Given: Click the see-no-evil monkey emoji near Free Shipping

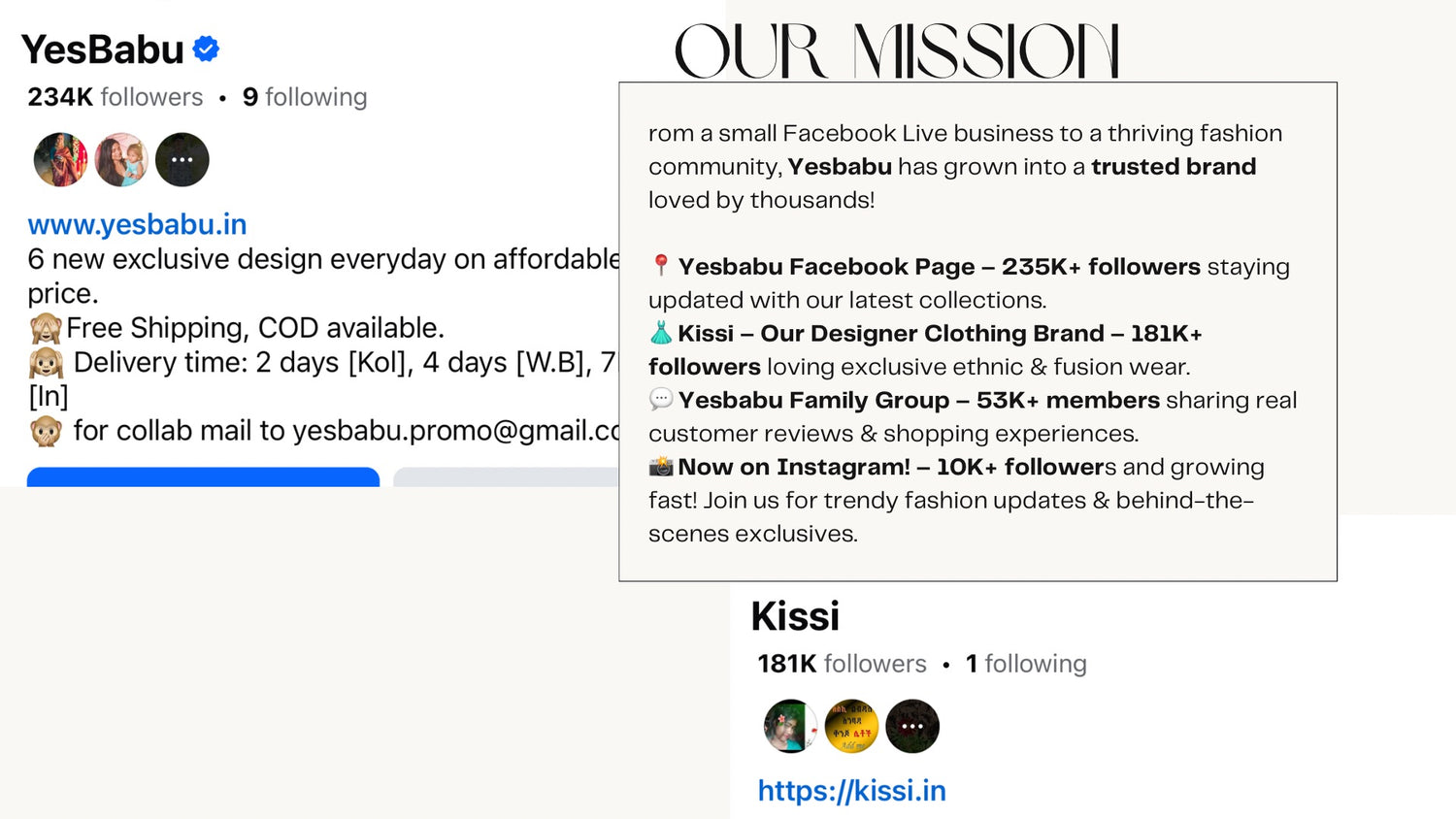Looking at the screenshot, I should pyautogui.click(x=46, y=329).
